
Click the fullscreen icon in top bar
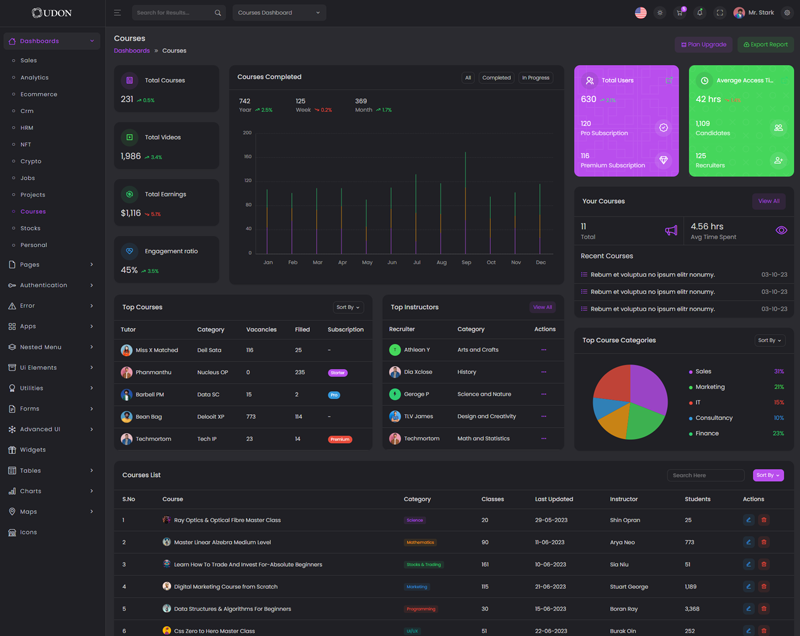[x=719, y=13]
